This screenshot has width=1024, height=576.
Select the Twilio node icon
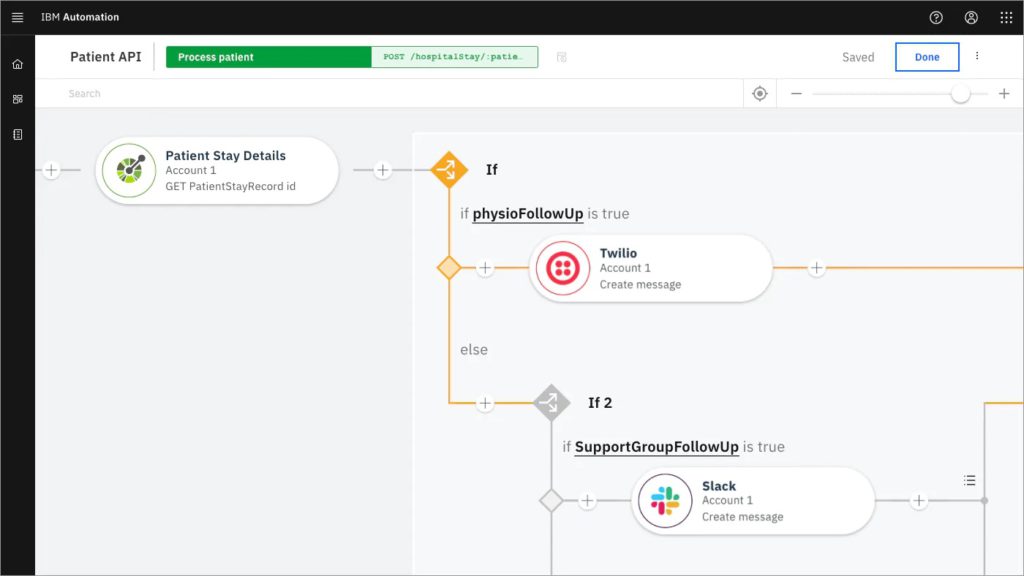(563, 268)
